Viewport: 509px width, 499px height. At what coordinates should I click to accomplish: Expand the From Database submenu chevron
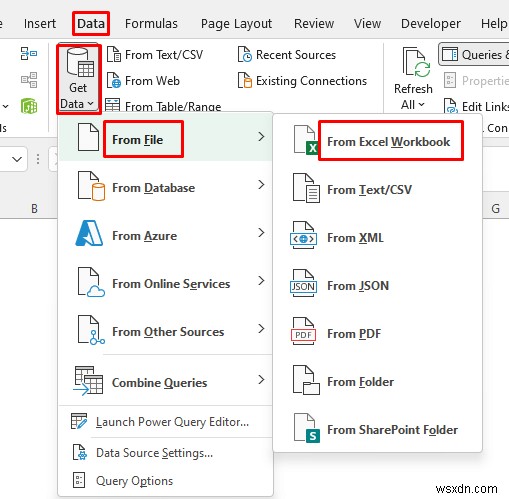point(261,185)
